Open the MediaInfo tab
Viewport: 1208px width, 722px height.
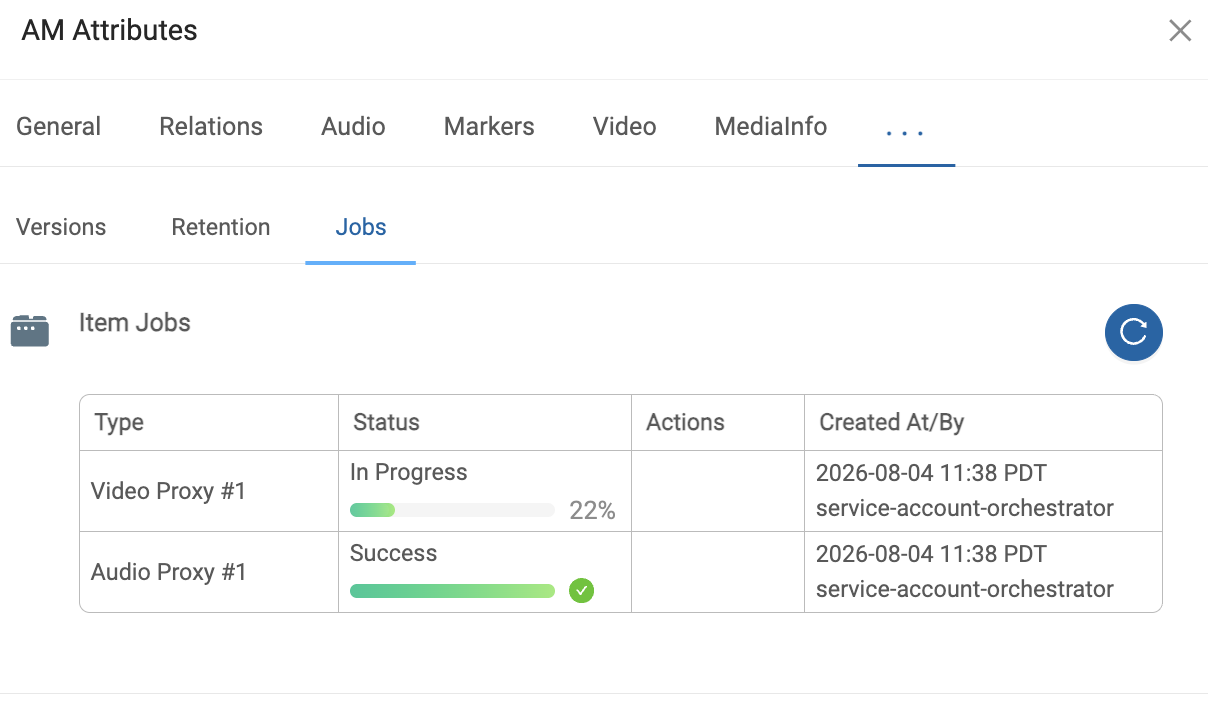[771, 127]
